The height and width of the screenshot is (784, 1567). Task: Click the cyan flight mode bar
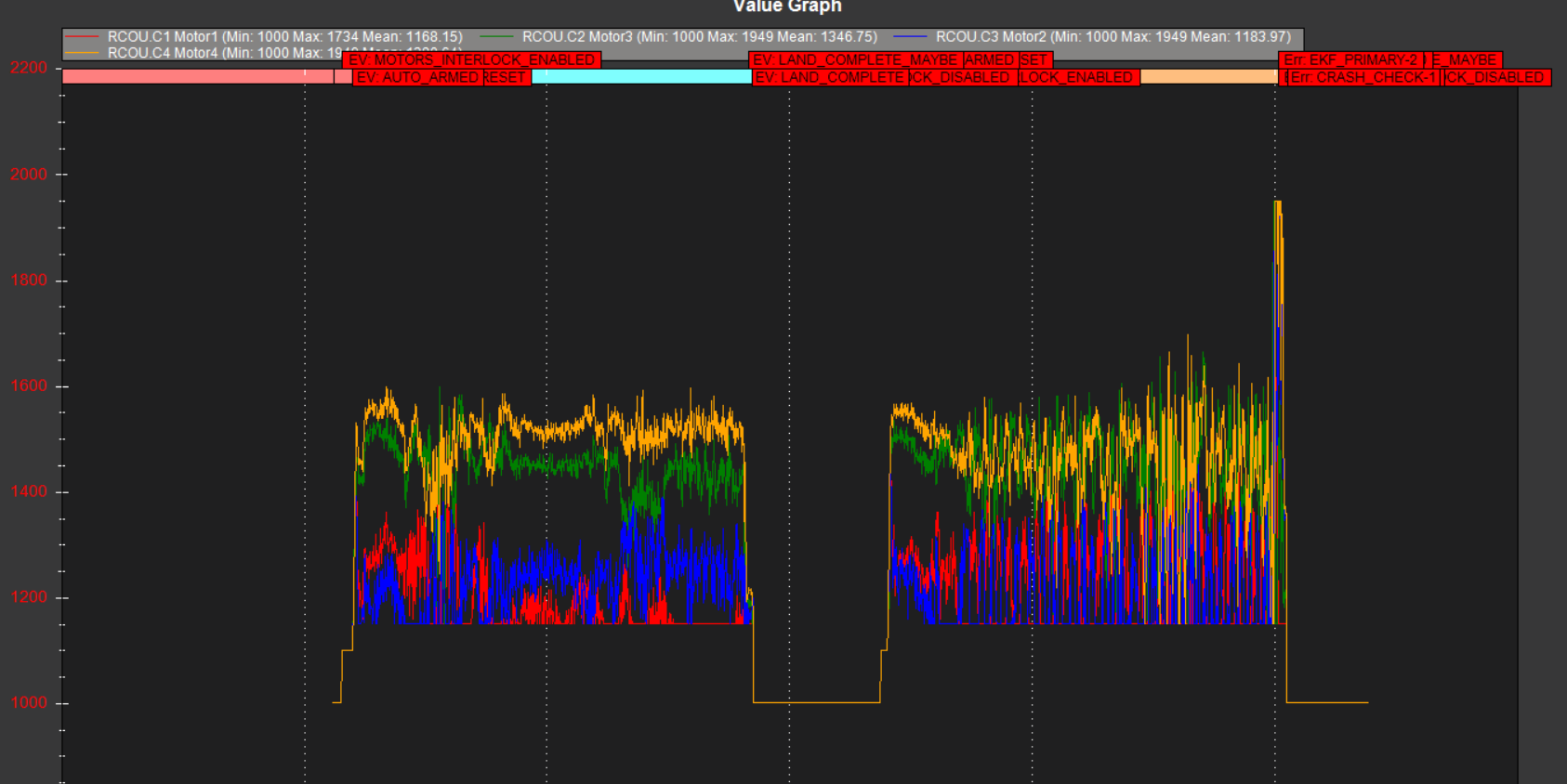click(641, 77)
